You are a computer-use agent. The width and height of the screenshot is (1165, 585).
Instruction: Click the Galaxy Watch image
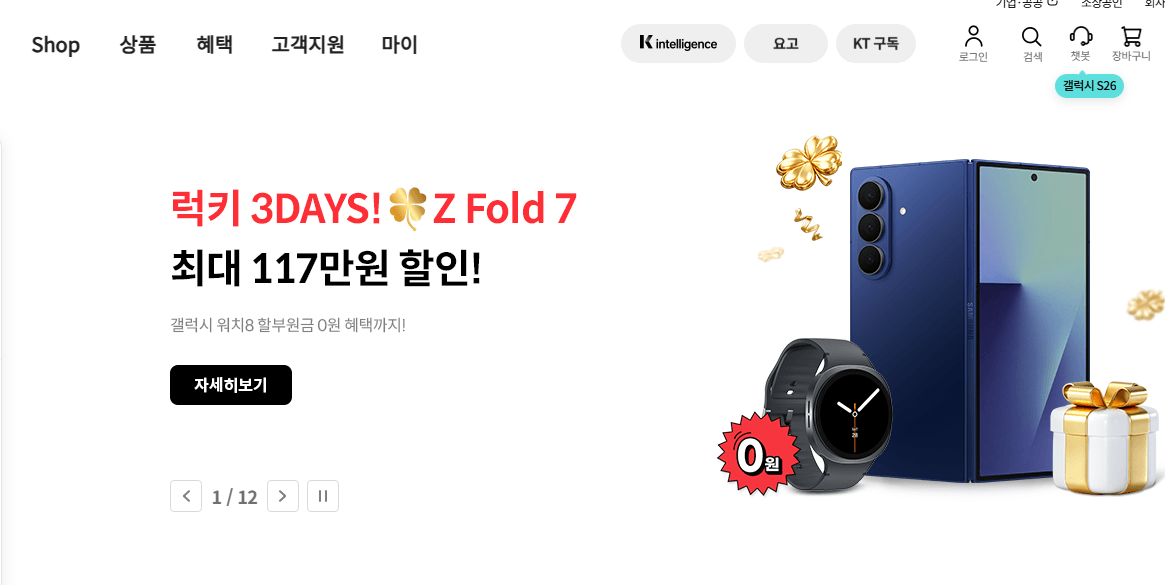828,416
